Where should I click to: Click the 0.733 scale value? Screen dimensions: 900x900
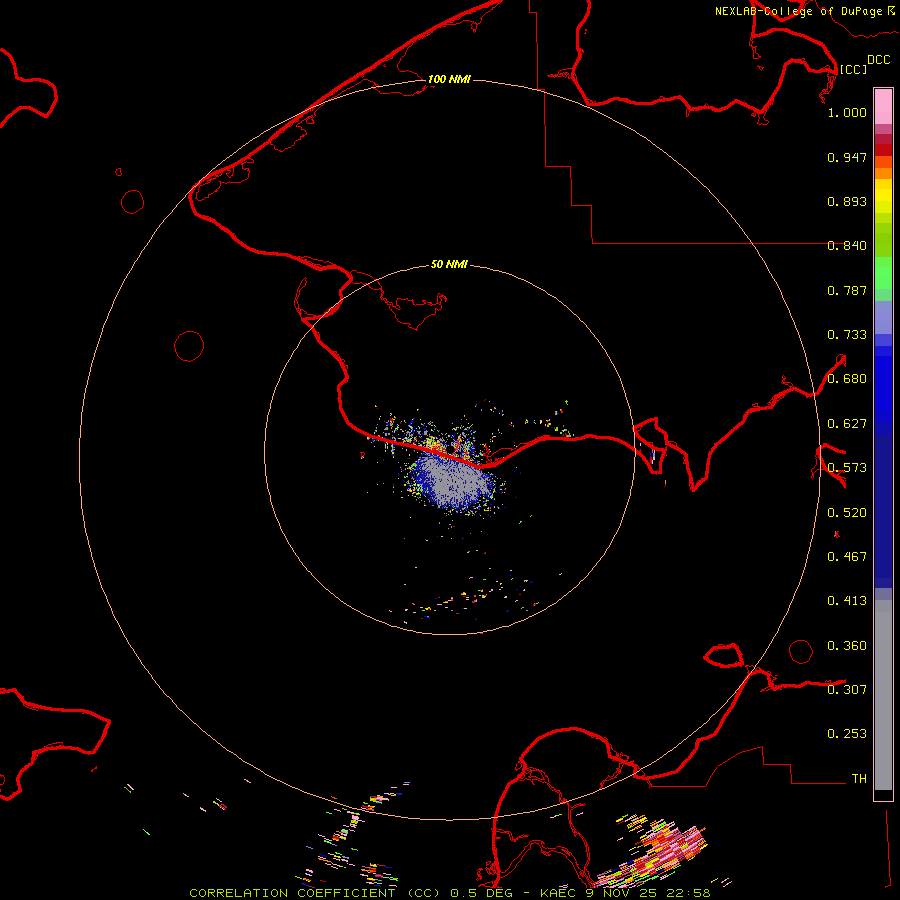click(847, 335)
